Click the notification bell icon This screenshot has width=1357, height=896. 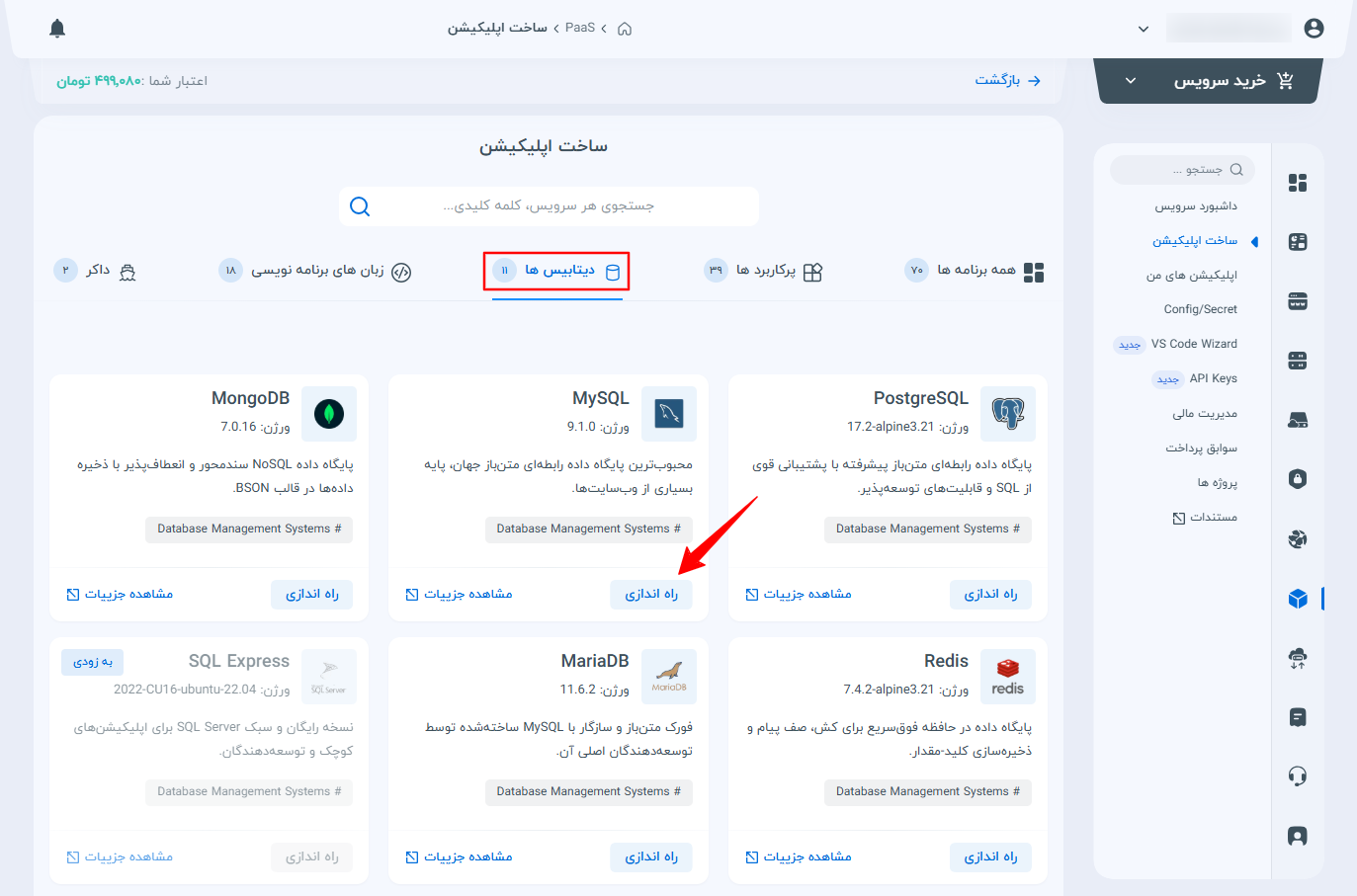[x=57, y=29]
